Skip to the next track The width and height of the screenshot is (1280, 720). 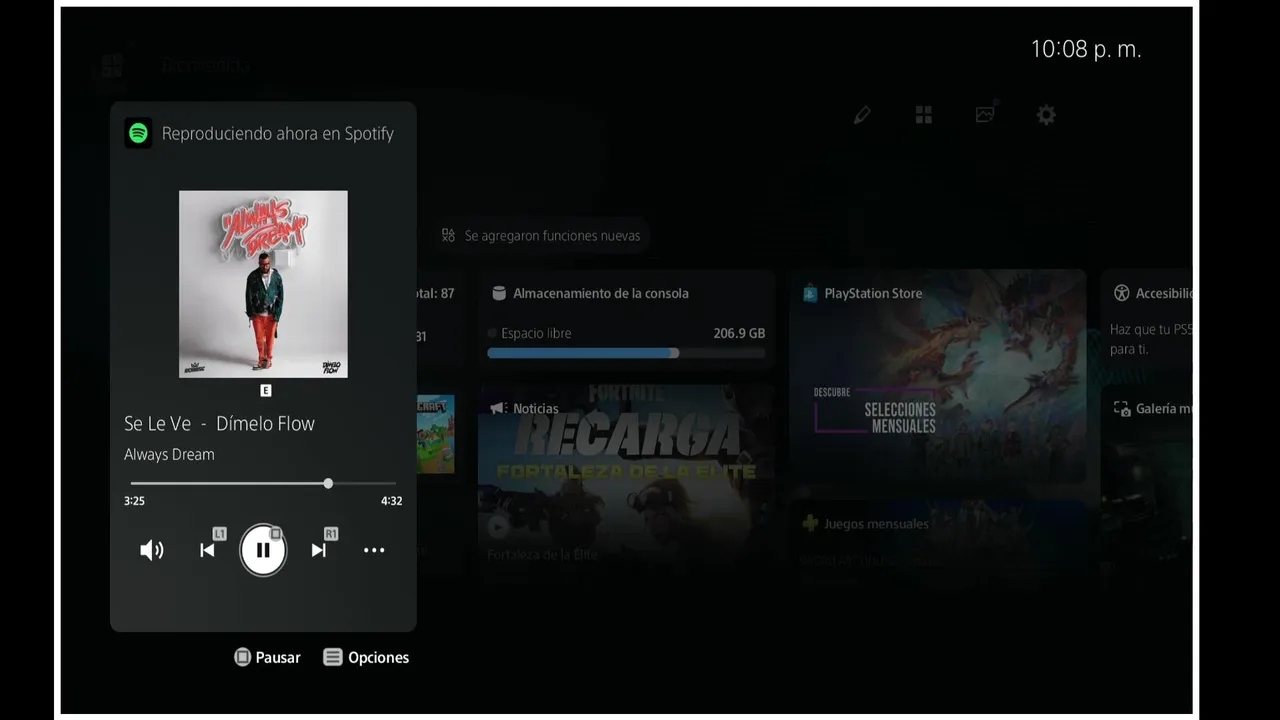318,550
